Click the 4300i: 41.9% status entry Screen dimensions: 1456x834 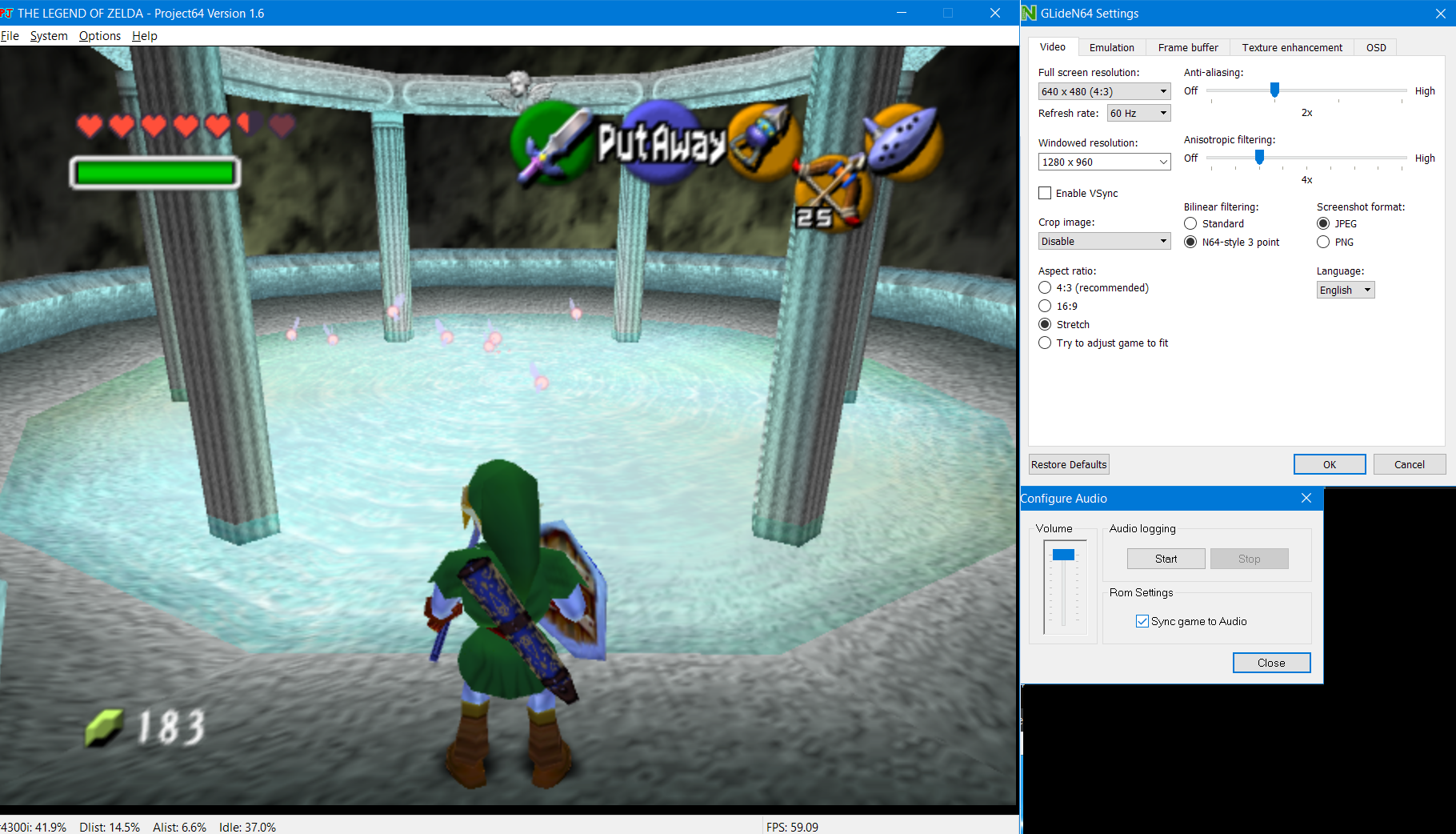[x=34, y=827]
